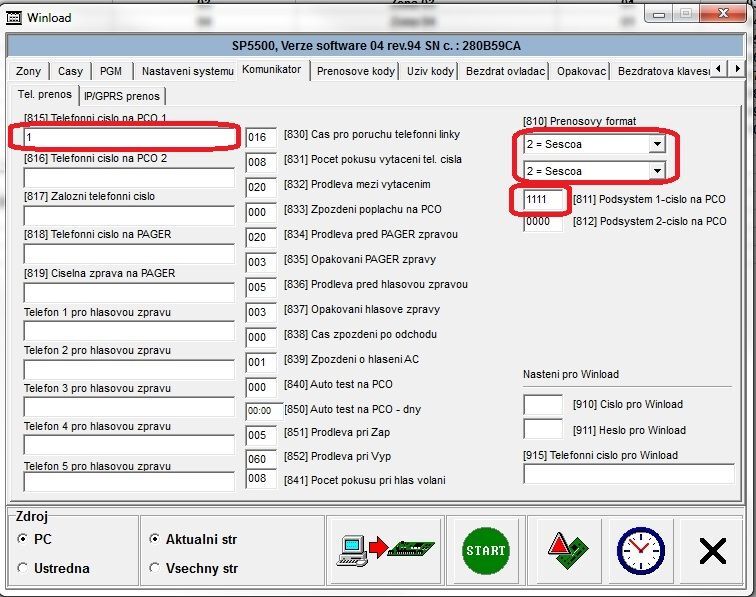The image size is (756, 597).
Task: Open the clock time settings icon
Action: click(x=640, y=550)
